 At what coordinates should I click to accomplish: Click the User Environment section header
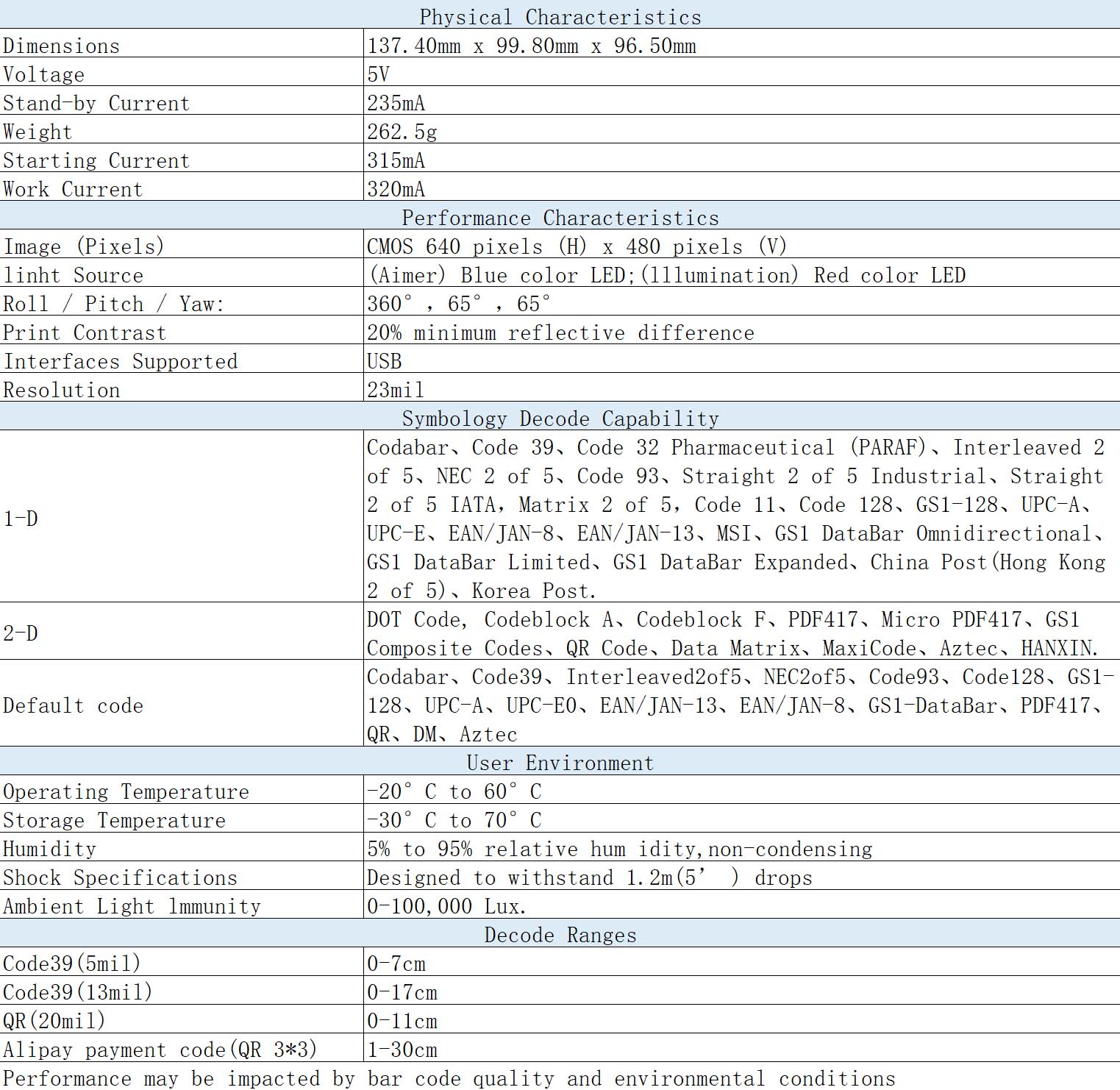(x=560, y=763)
